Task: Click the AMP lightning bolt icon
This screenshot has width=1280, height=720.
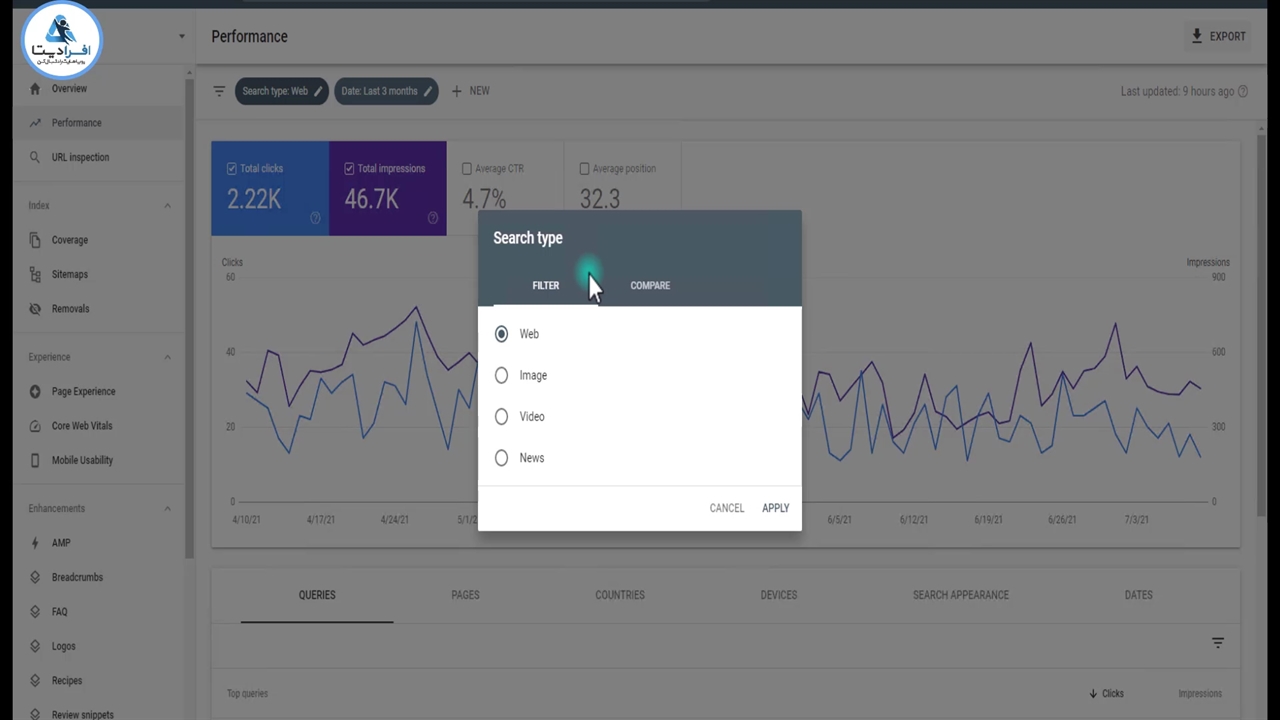Action: (x=35, y=543)
